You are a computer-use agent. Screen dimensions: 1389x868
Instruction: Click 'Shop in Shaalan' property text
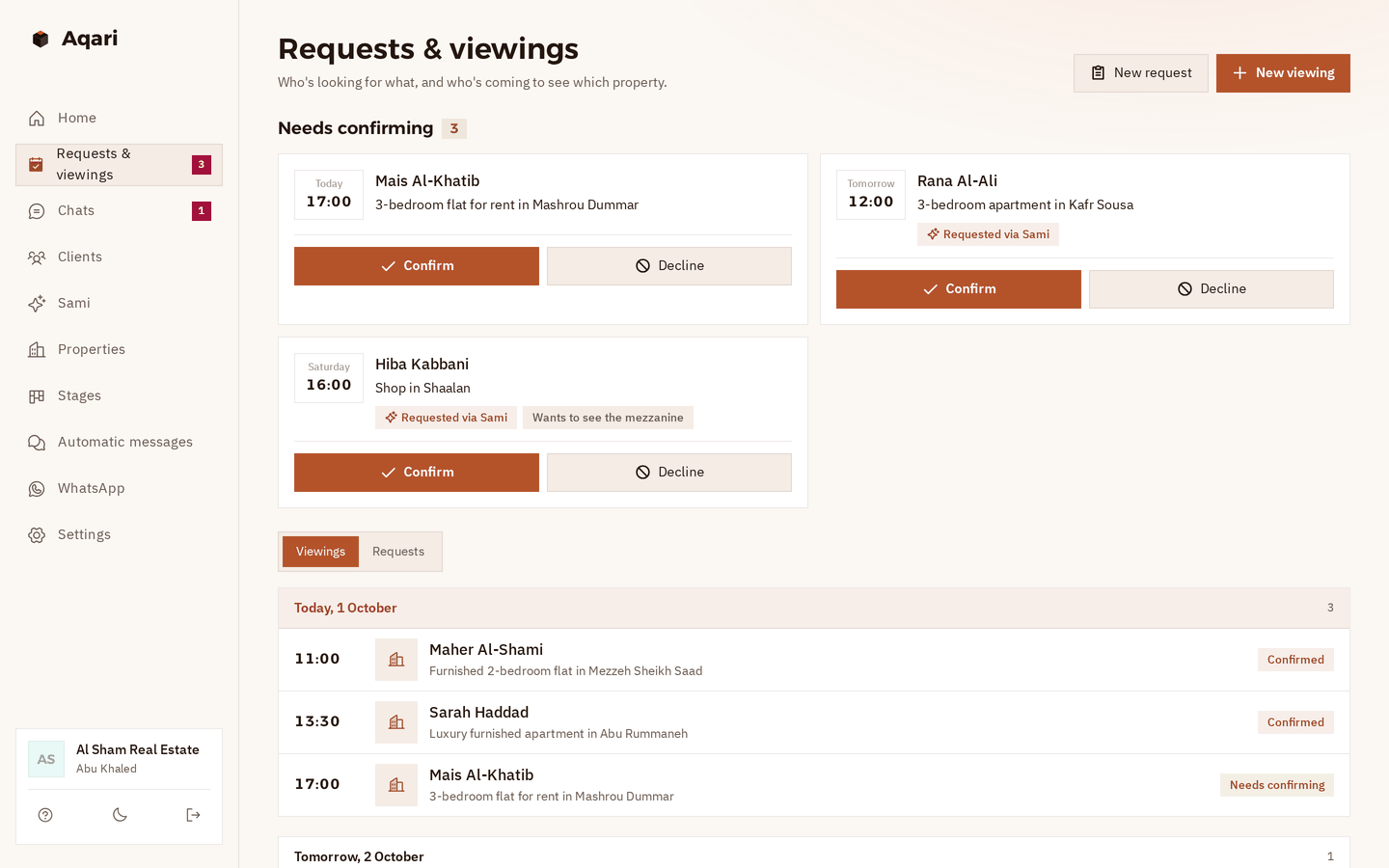(x=422, y=388)
